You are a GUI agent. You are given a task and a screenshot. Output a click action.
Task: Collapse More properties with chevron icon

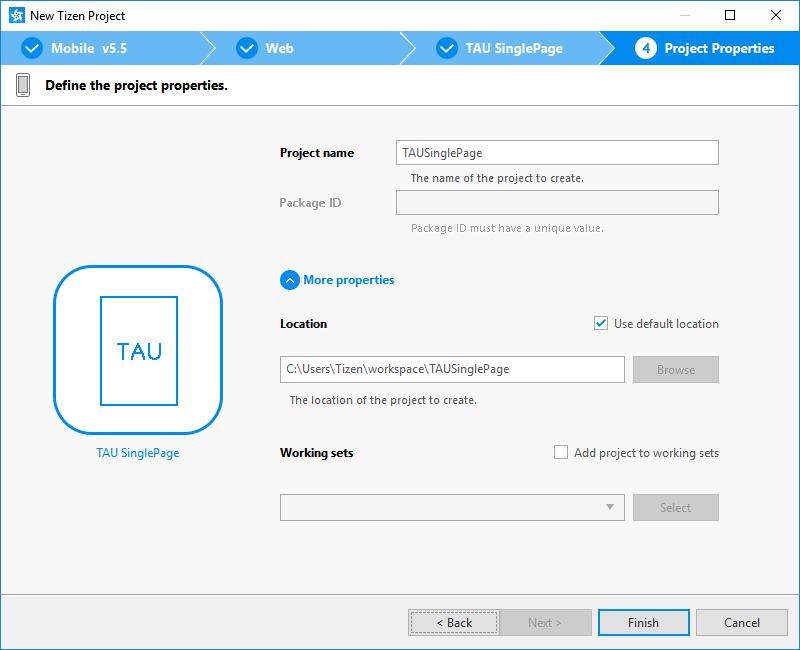290,280
